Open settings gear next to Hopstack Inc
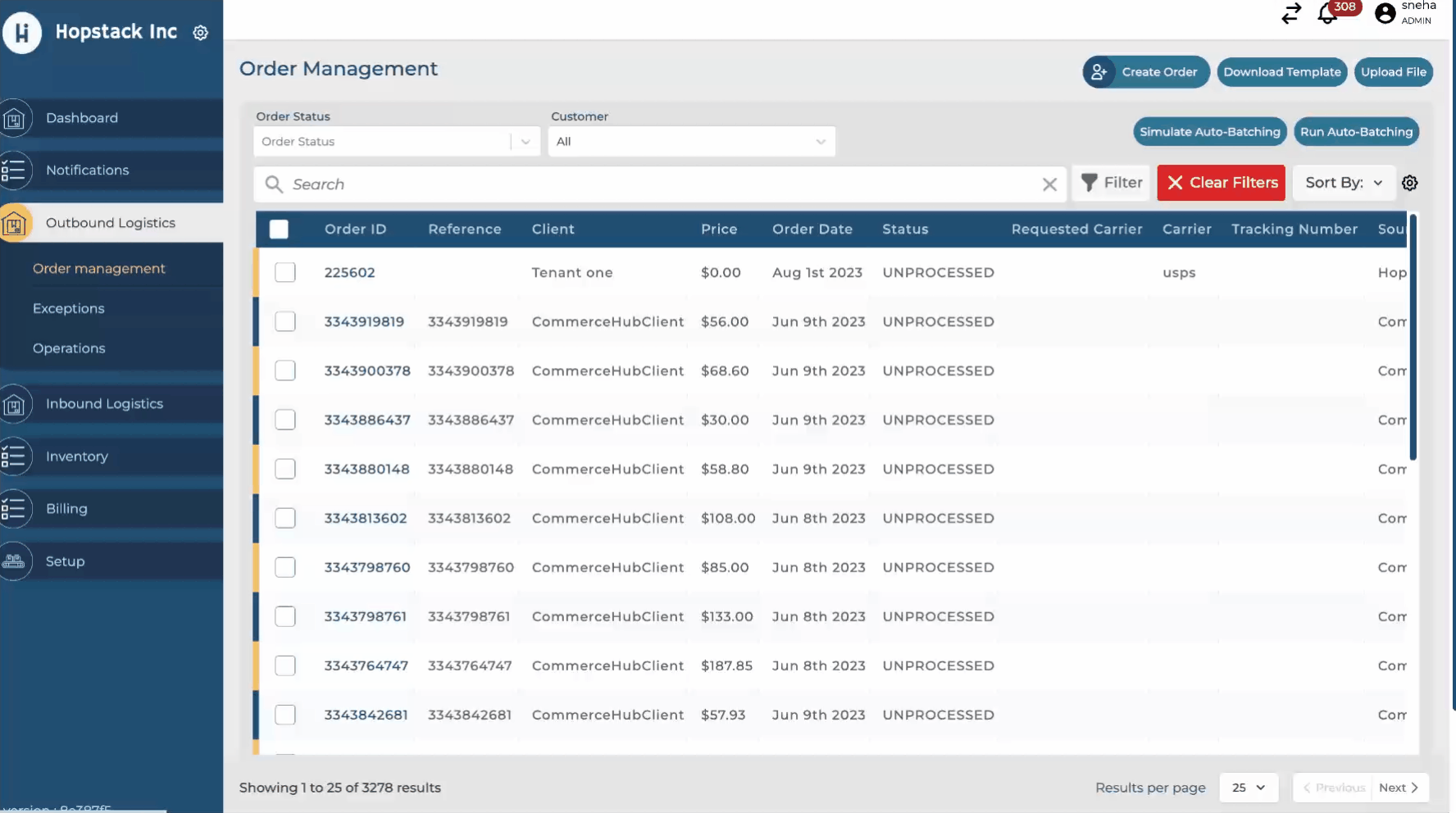 pyautogui.click(x=201, y=33)
